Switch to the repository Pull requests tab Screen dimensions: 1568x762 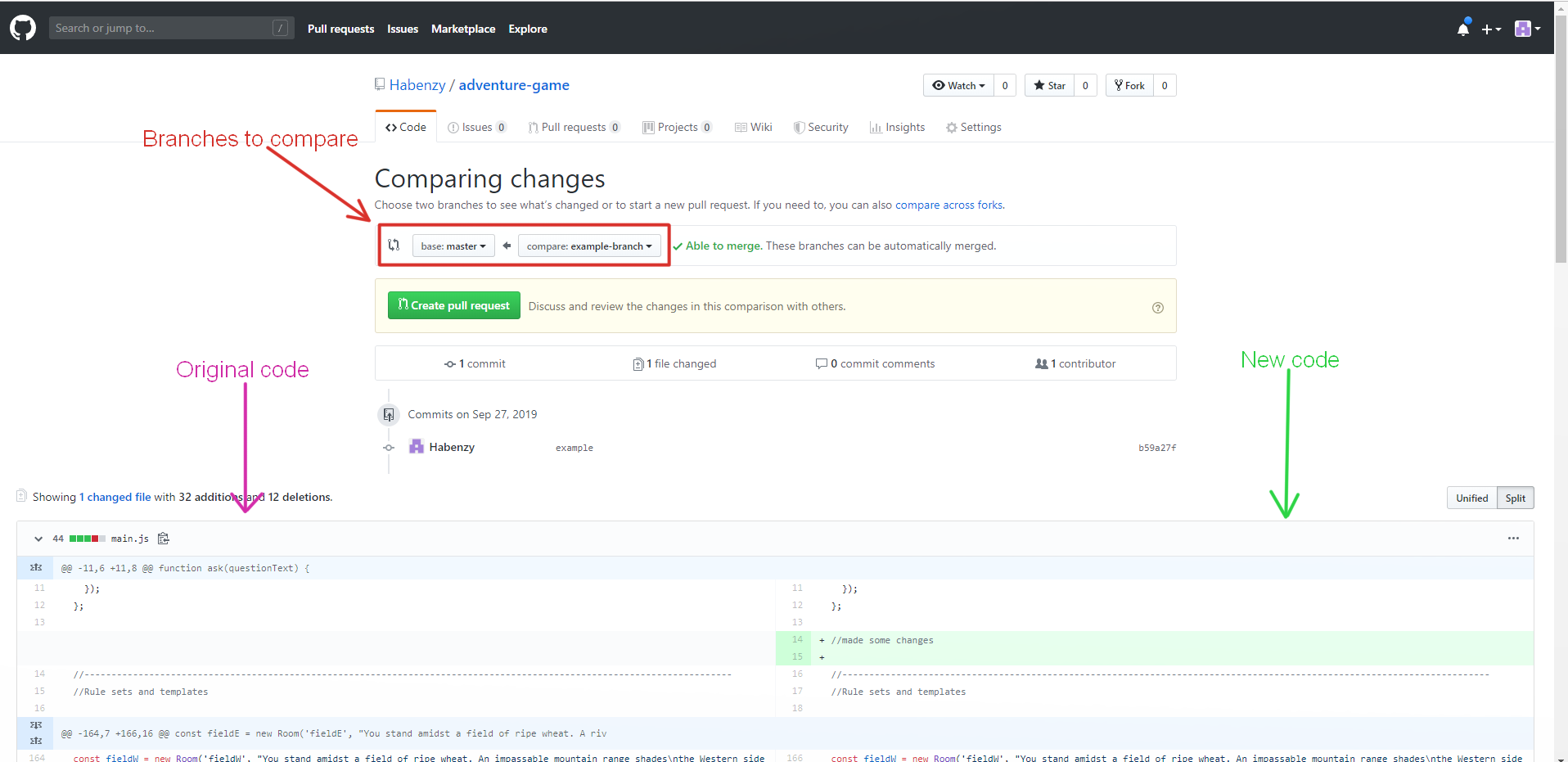click(574, 127)
